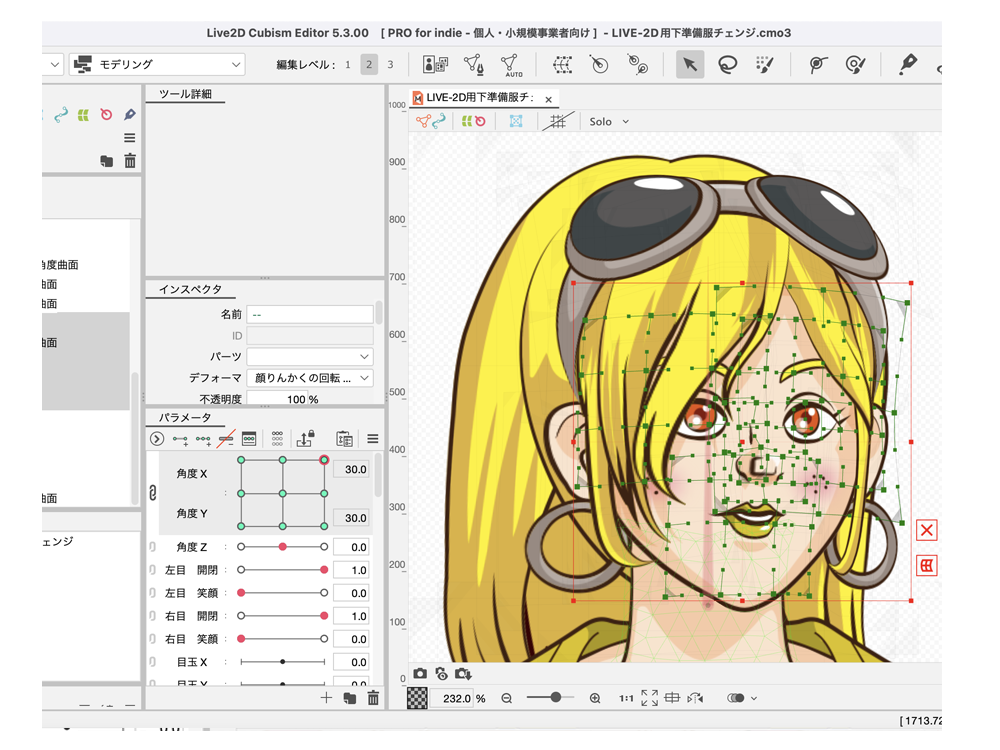The height and width of the screenshot is (750, 1000).
Task: Toggle the link icon for 角度 X/Y
Action: coord(153,493)
